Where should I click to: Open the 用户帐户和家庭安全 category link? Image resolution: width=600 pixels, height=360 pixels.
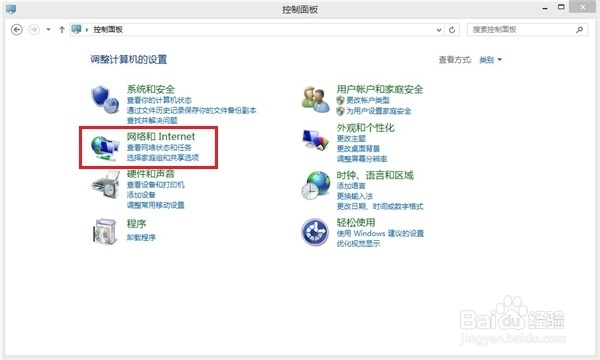click(380, 89)
